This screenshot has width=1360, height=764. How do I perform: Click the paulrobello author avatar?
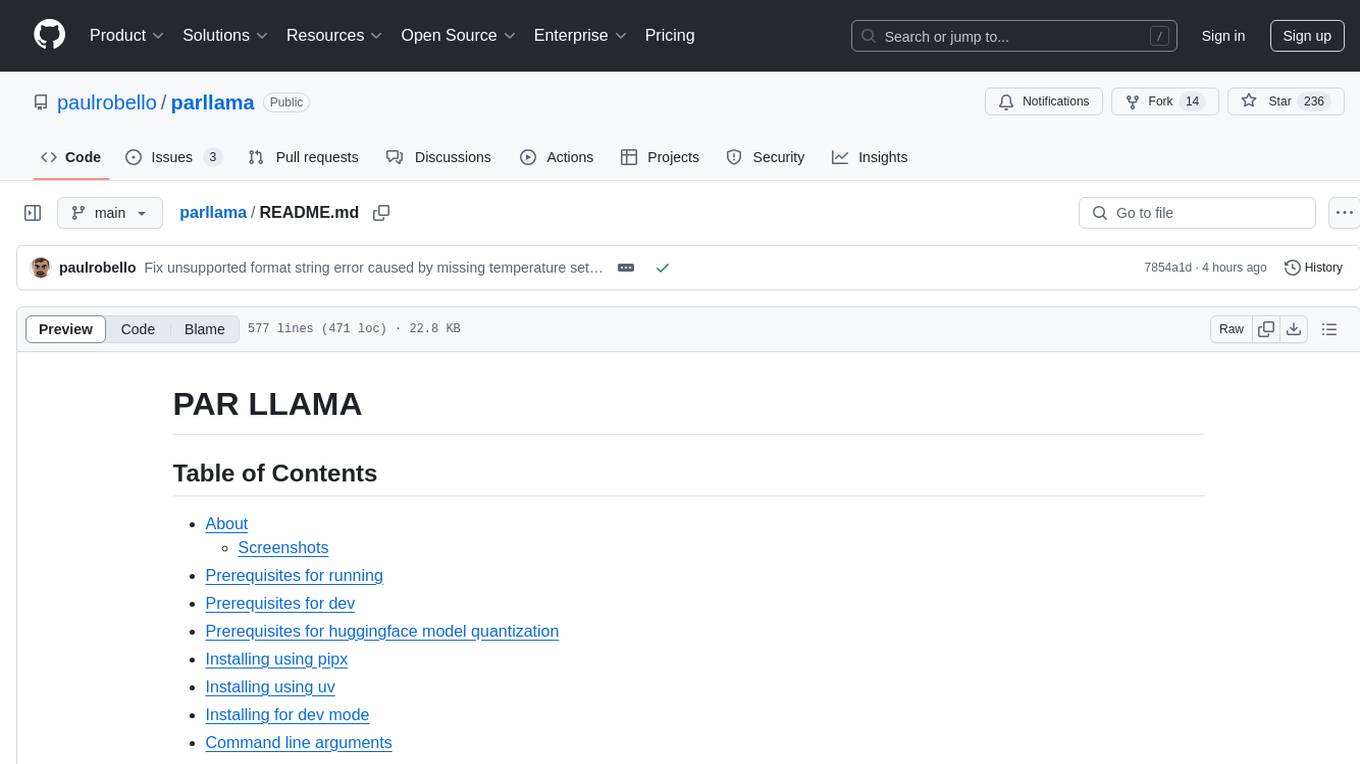click(41, 268)
